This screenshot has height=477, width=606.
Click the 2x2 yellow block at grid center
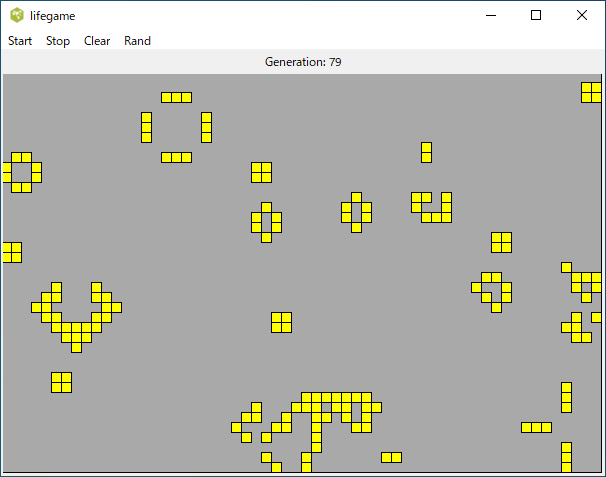coord(281,322)
